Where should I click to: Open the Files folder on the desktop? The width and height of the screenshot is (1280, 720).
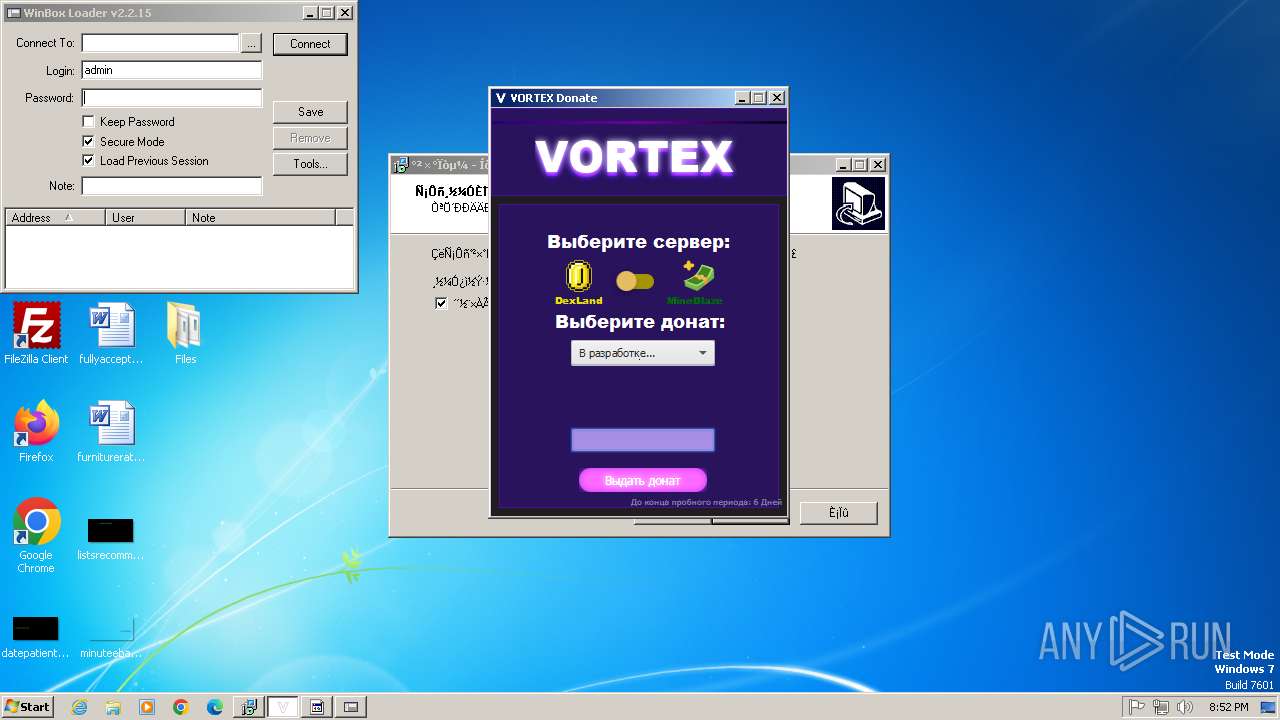[x=185, y=334]
